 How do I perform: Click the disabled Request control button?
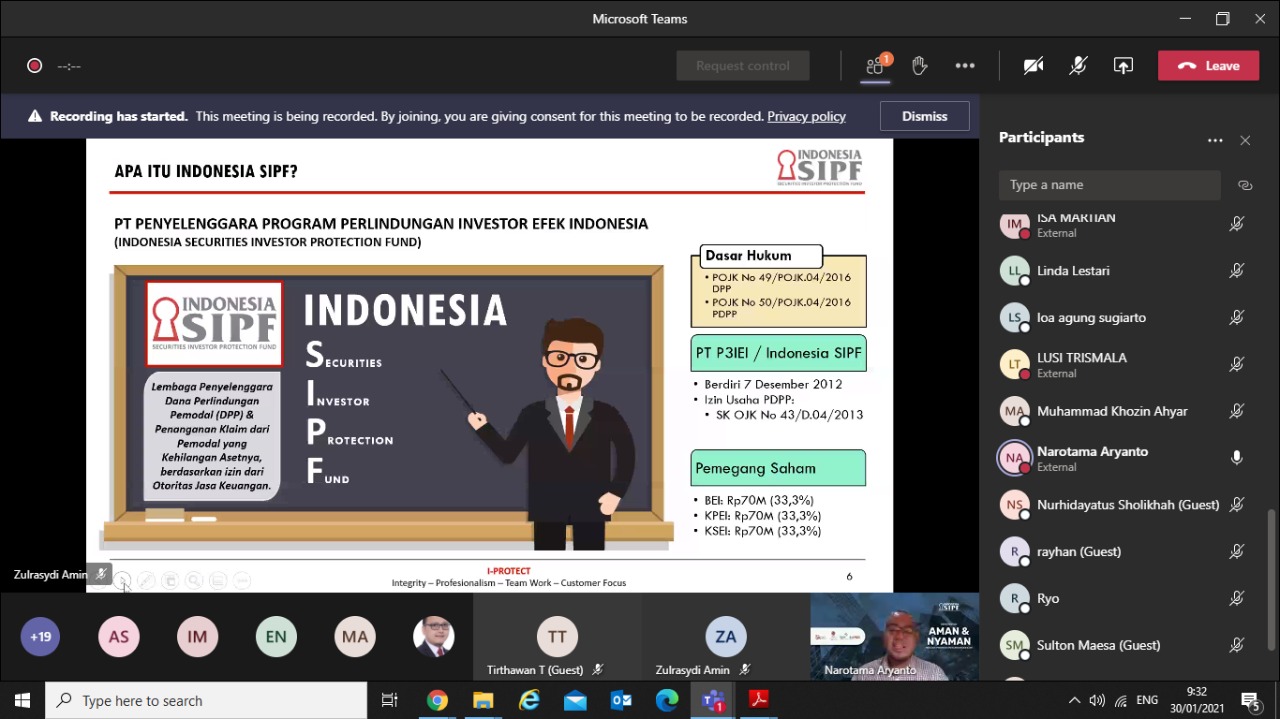coord(743,66)
